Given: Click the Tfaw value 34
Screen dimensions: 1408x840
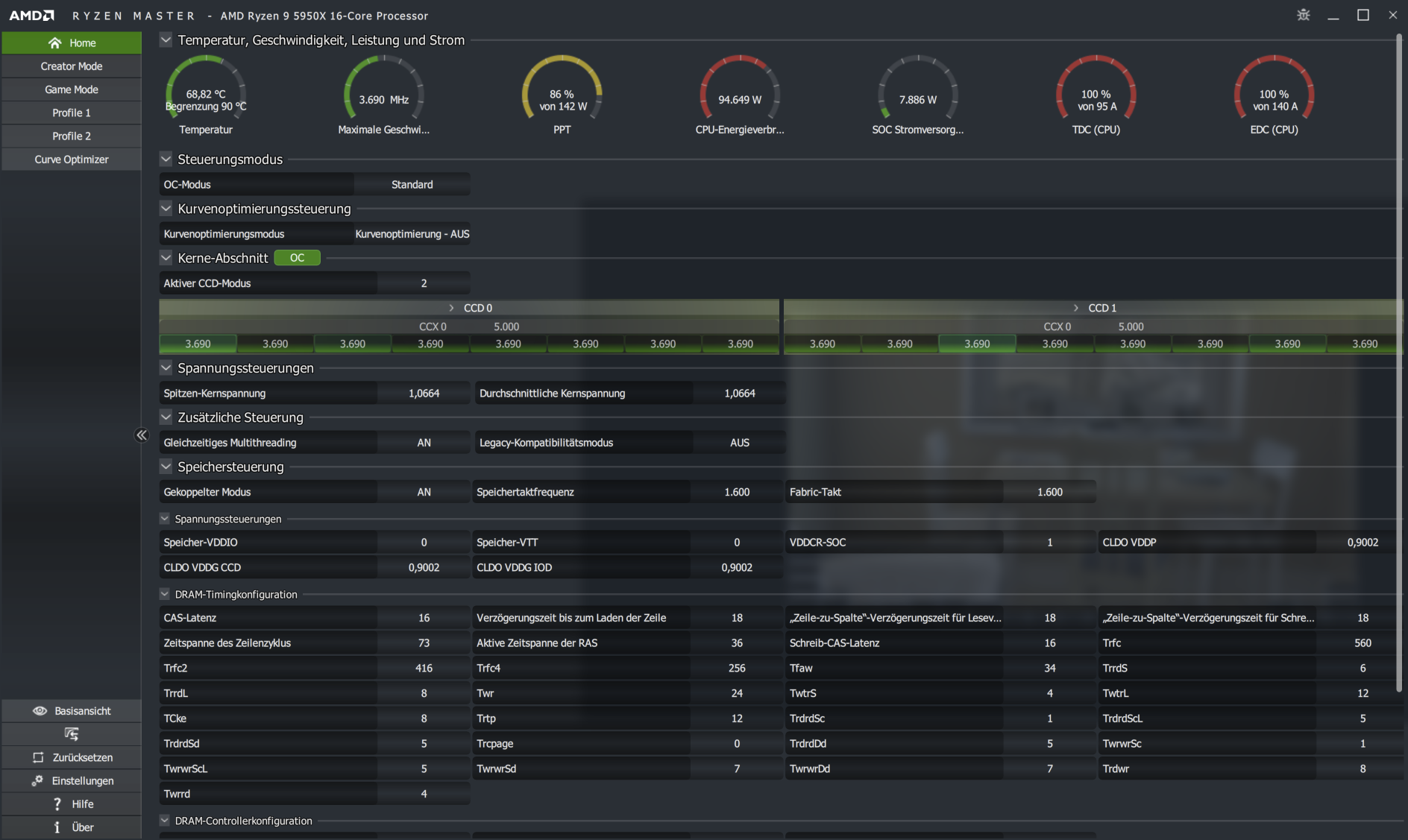Looking at the screenshot, I should pos(1049,669).
